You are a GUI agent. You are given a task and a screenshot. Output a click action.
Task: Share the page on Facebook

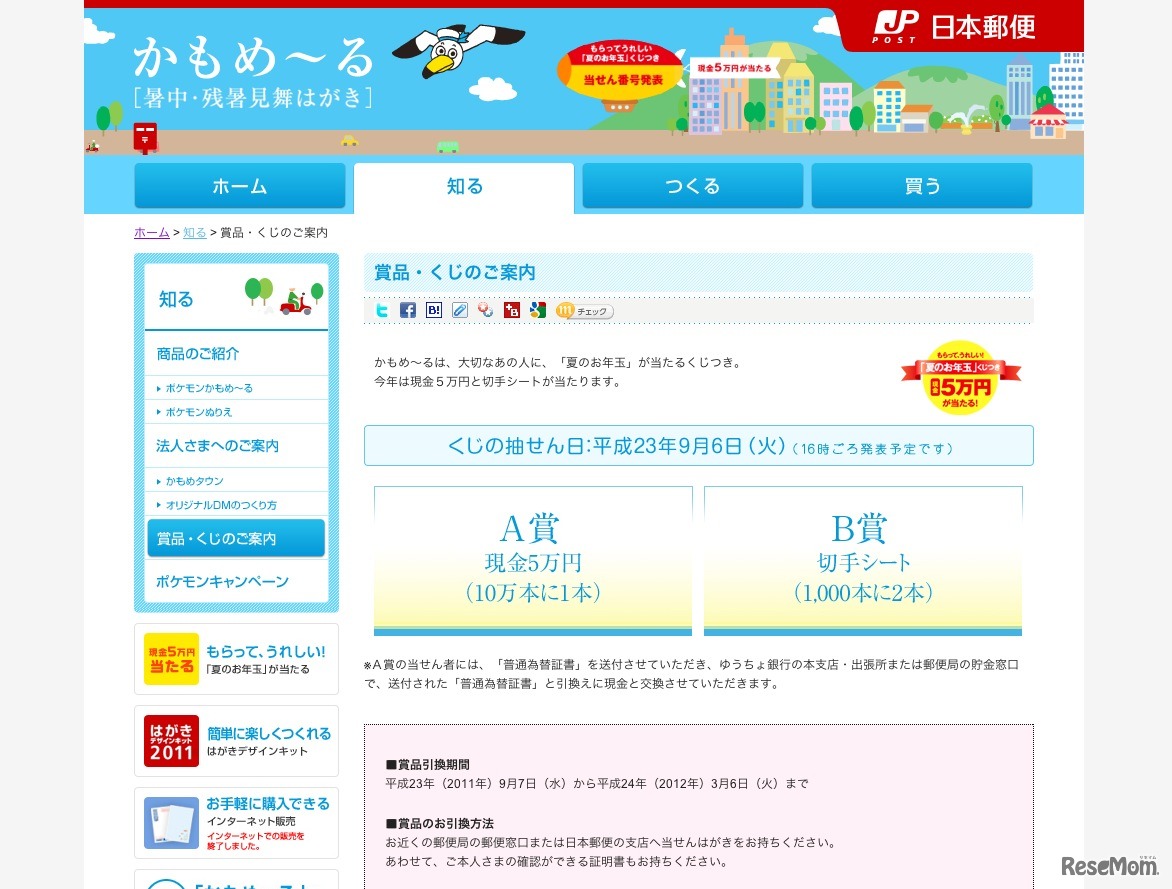coord(407,310)
